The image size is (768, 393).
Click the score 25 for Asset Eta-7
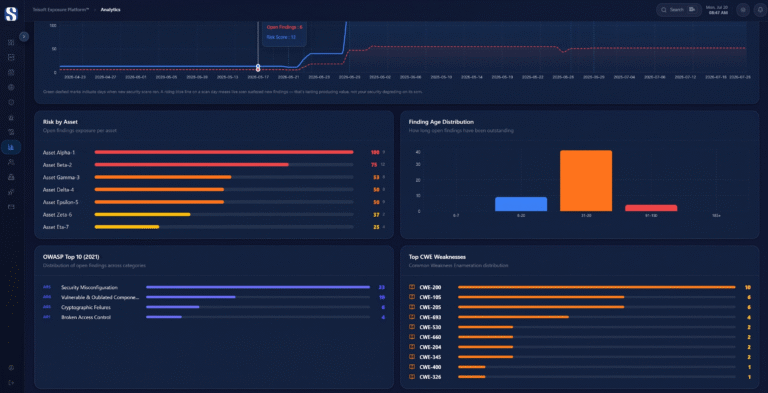[376, 227]
